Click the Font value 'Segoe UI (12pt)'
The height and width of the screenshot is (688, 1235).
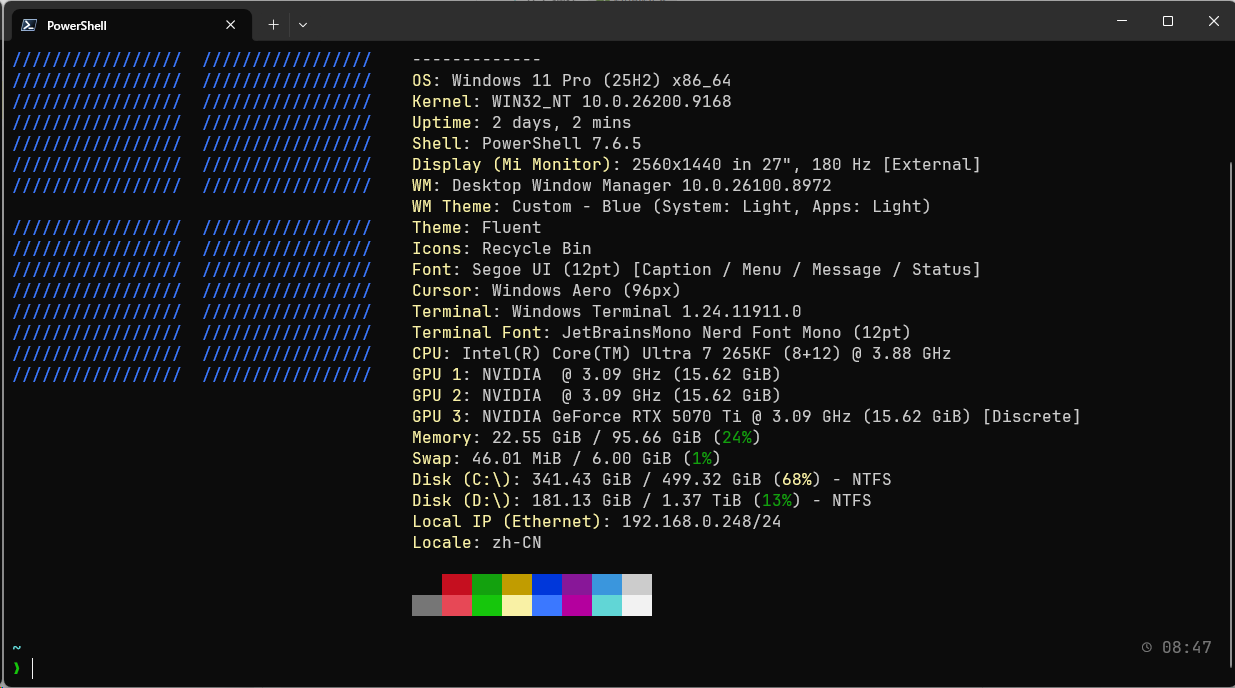547,270
